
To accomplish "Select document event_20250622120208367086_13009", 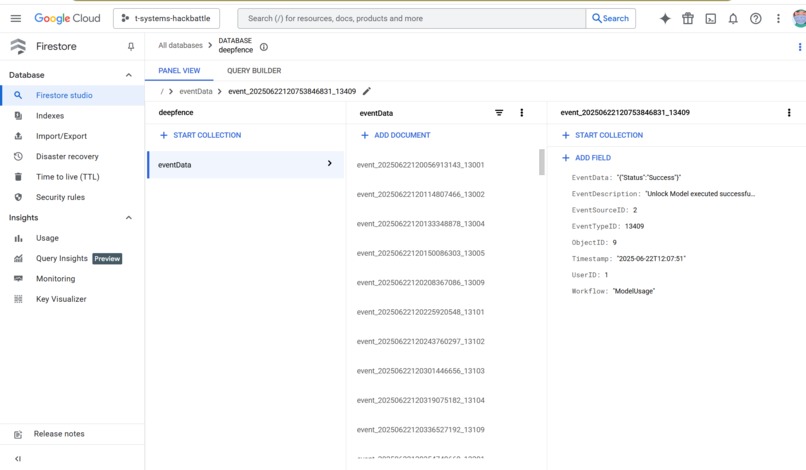I will tap(420, 282).
